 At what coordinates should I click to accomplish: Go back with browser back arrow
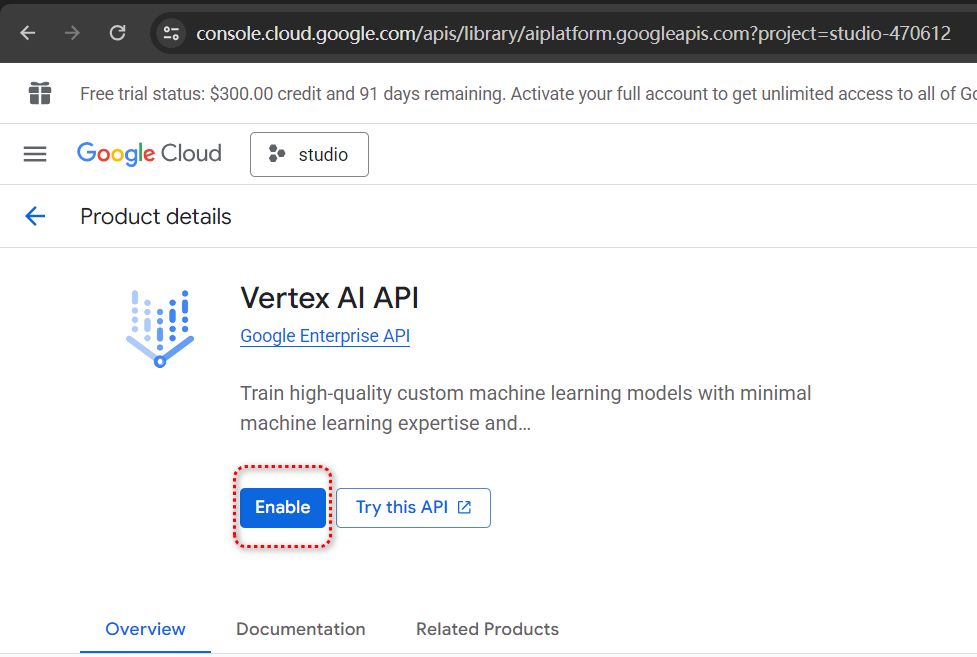click(x=28, y=32)
